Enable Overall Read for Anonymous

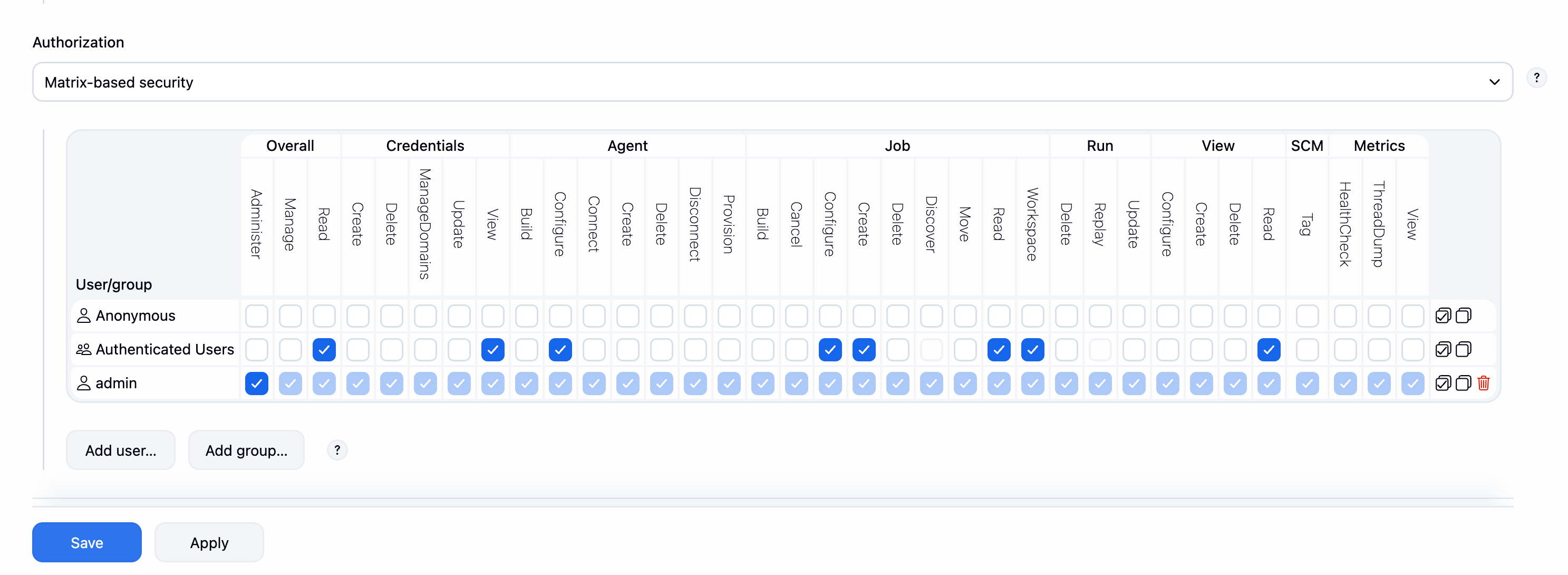click(x=324, y=315)
